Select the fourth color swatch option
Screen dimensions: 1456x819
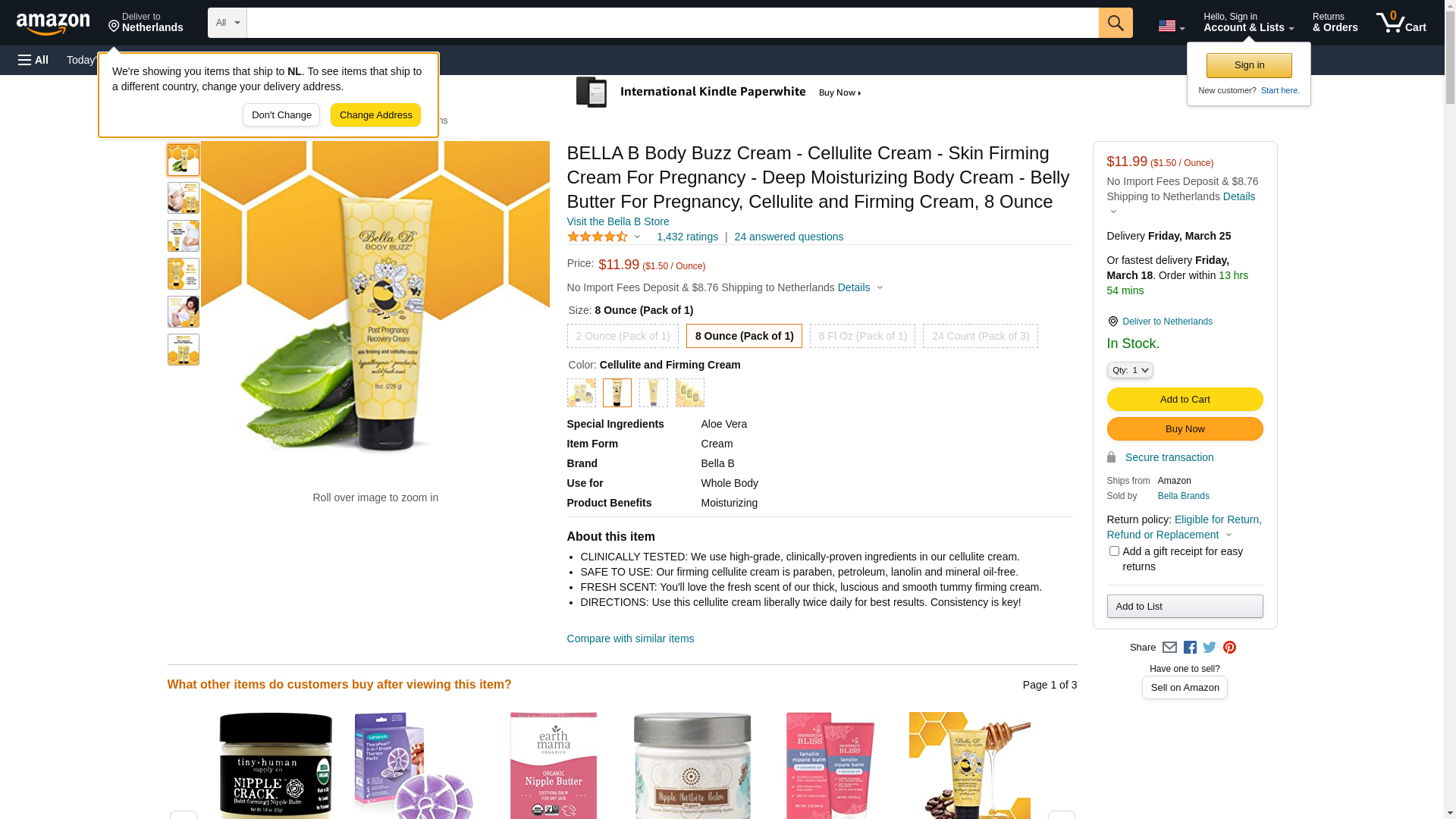pos(690,393)
